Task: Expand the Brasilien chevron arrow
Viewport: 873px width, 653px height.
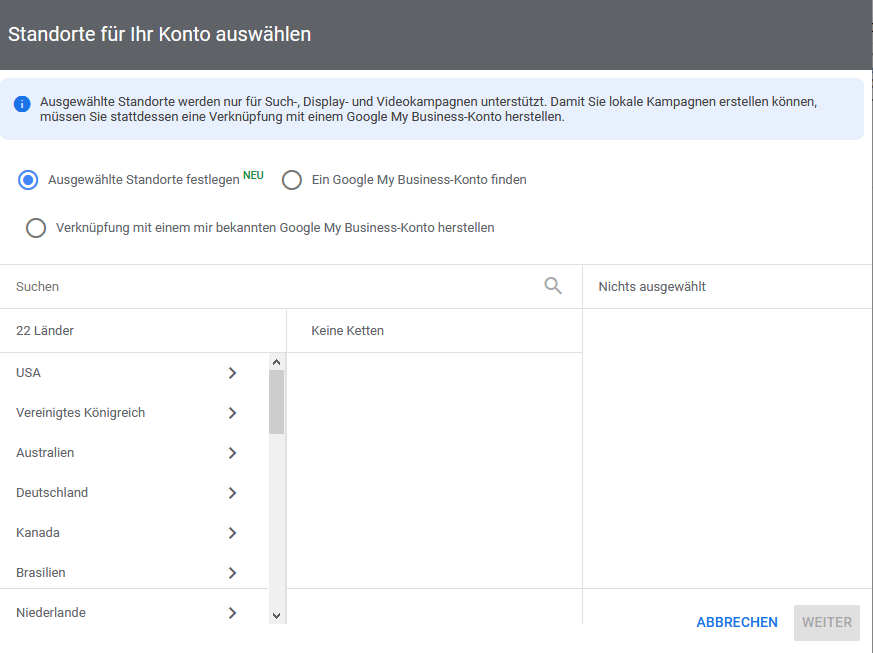Action: [x=232, y=573]
